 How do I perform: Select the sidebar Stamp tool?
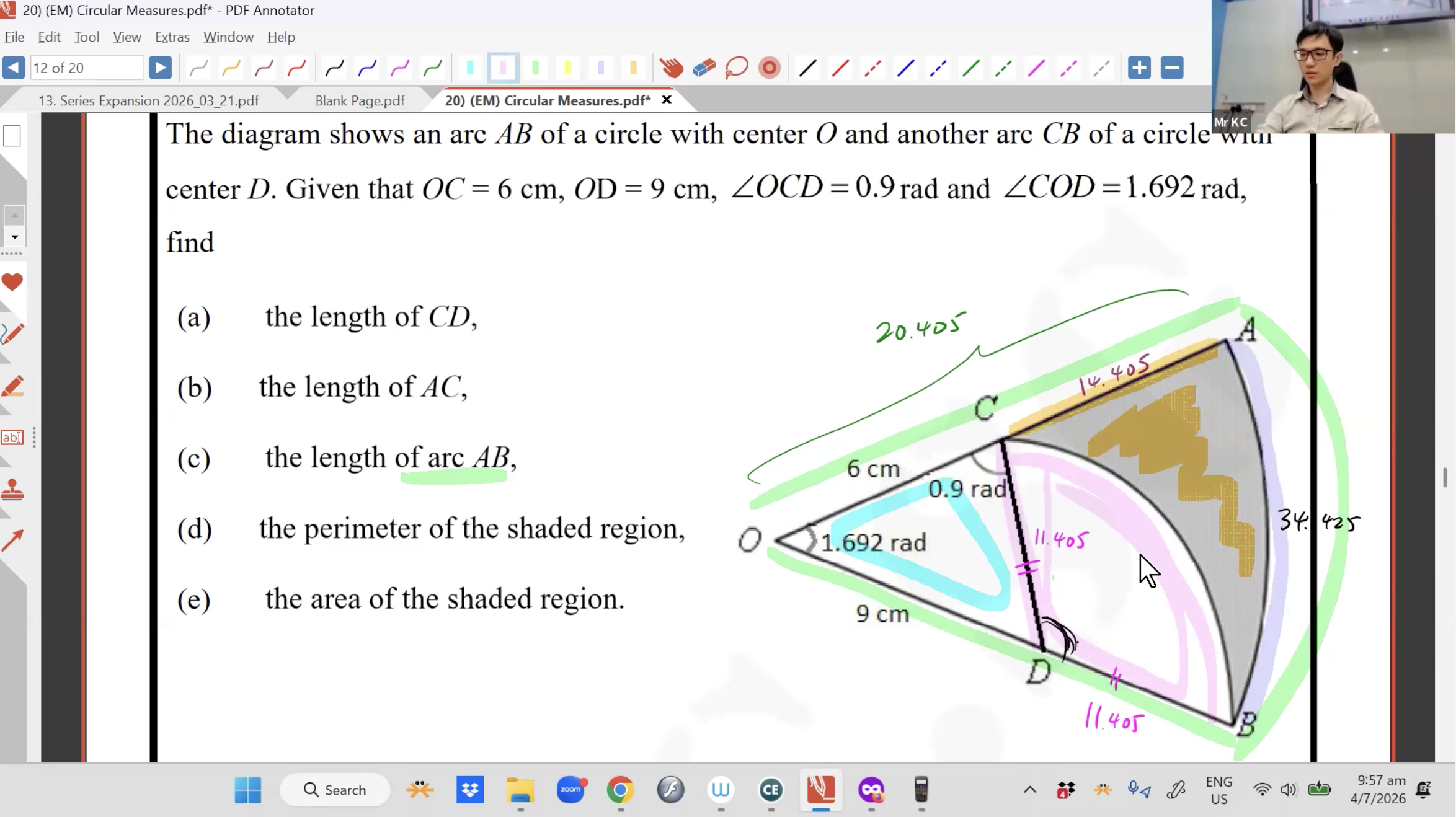(x=12, y=490)
